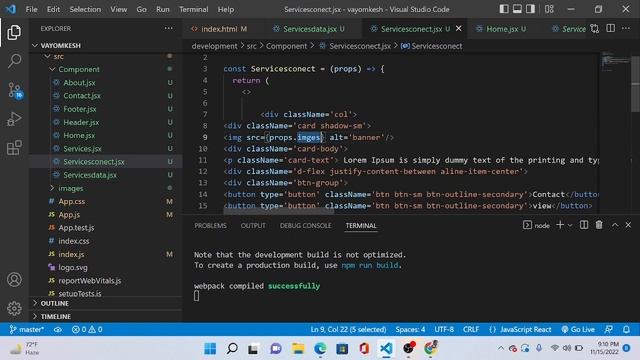The image size is (640, 360).
Task: Open the Customize Layout icon
Action: click(x=549, y=9)
